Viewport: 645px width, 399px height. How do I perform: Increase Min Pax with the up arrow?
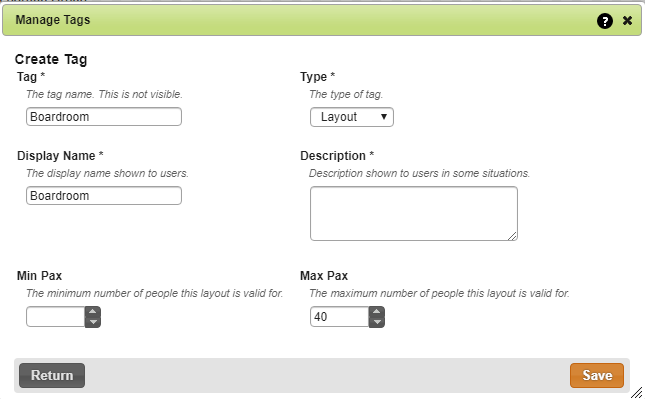[93, 312]
